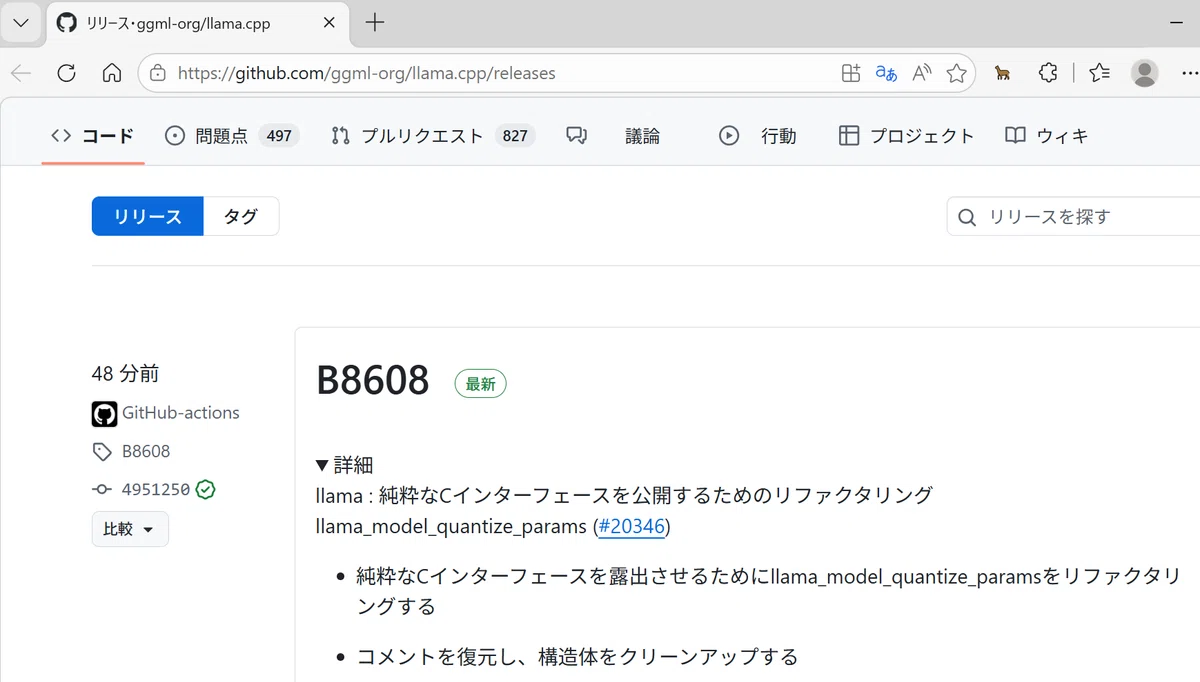Open the ウィキ tab
The width and height of the screenshot is (1200, 682).
[x=1047, y=136]
